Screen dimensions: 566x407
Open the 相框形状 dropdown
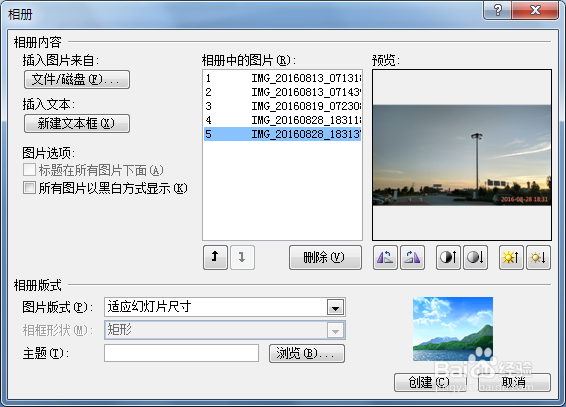click(335, 330)
